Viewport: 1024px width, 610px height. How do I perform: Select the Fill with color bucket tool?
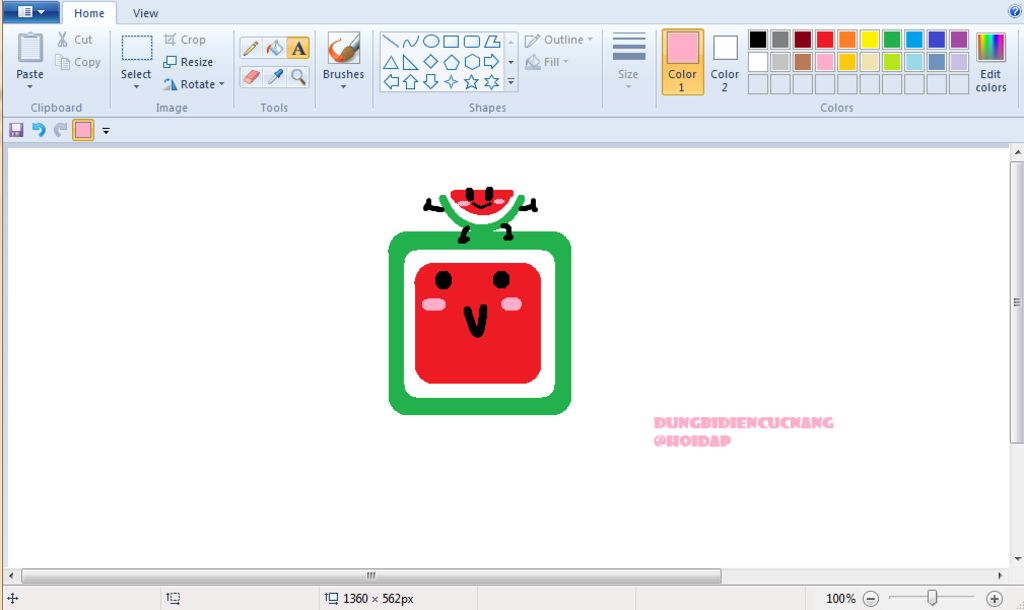(275, 48)
